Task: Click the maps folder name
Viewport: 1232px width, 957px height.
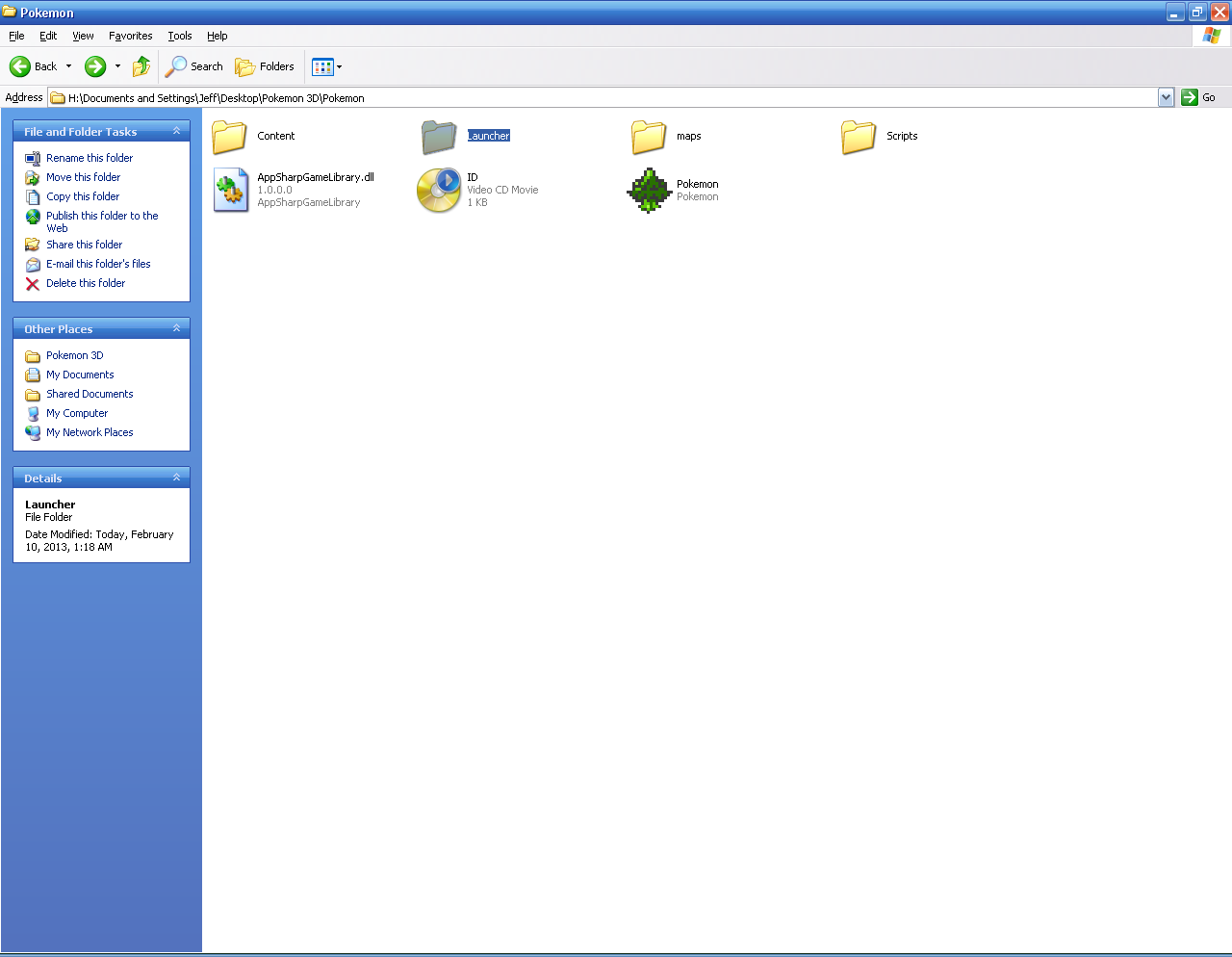Action: coord(689,136)
